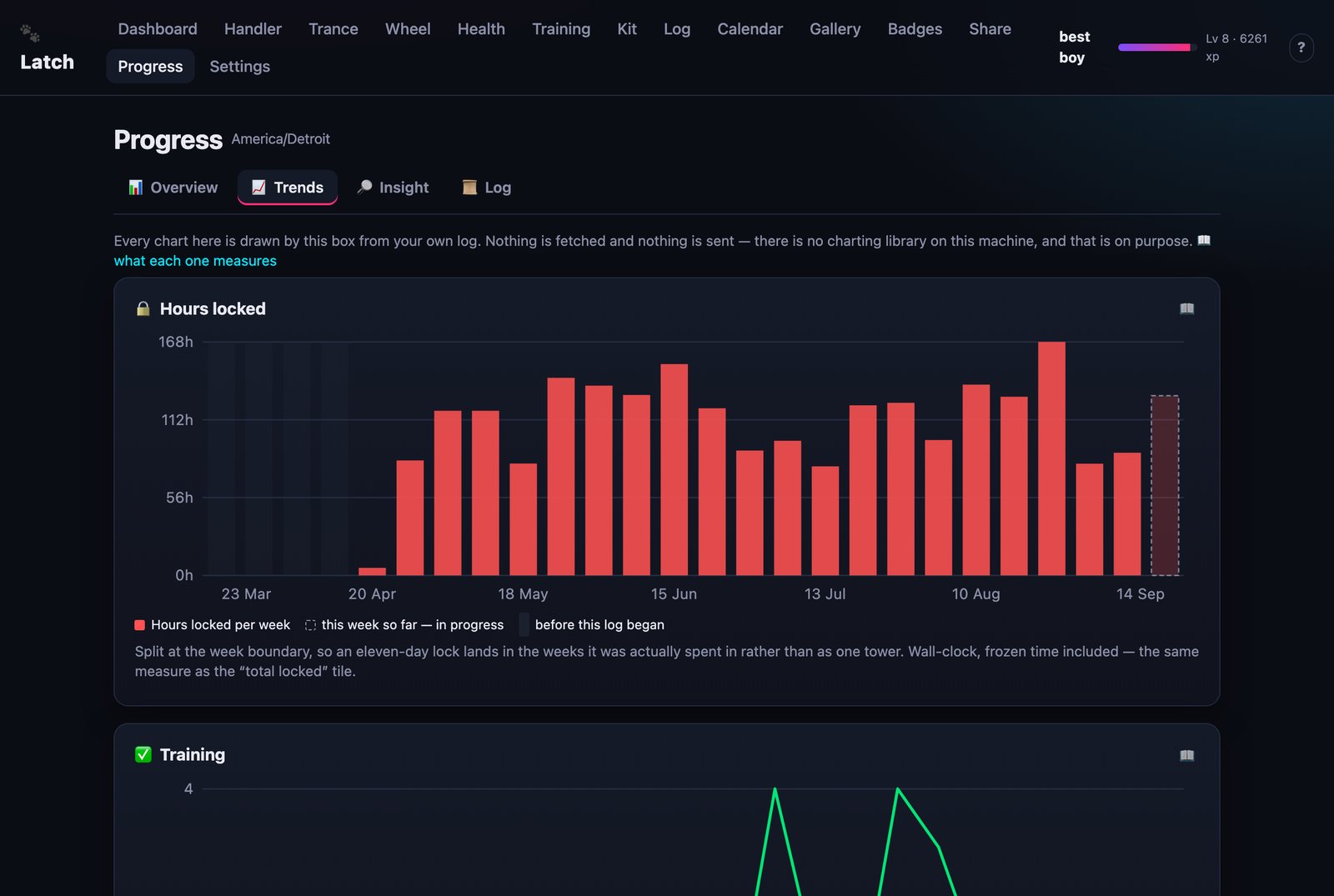
Task: Open the Share page
Action: (990, 29)
